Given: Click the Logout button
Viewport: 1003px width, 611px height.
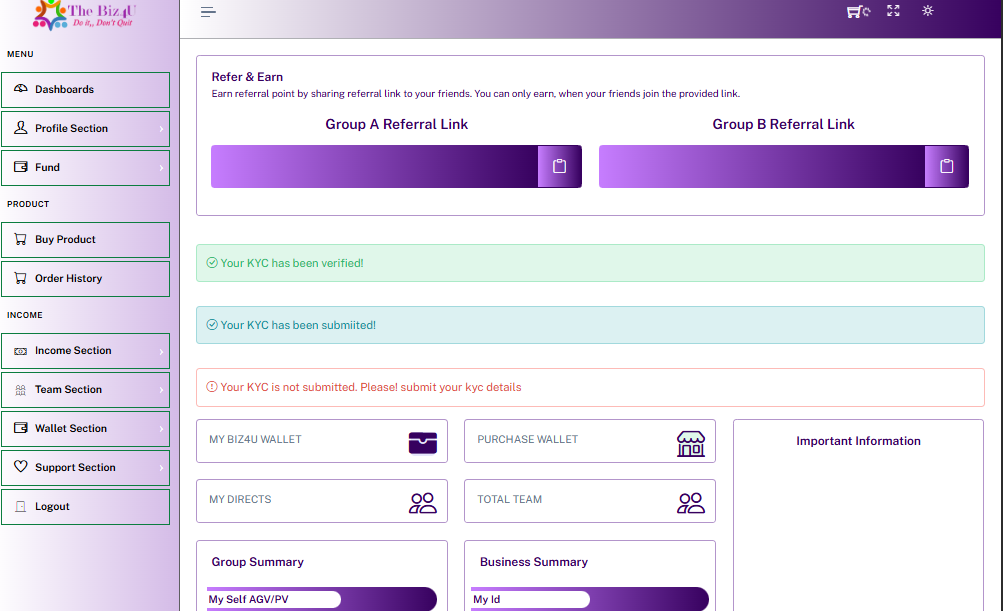Looking at the screenshot, I should (x=85, y=507).
